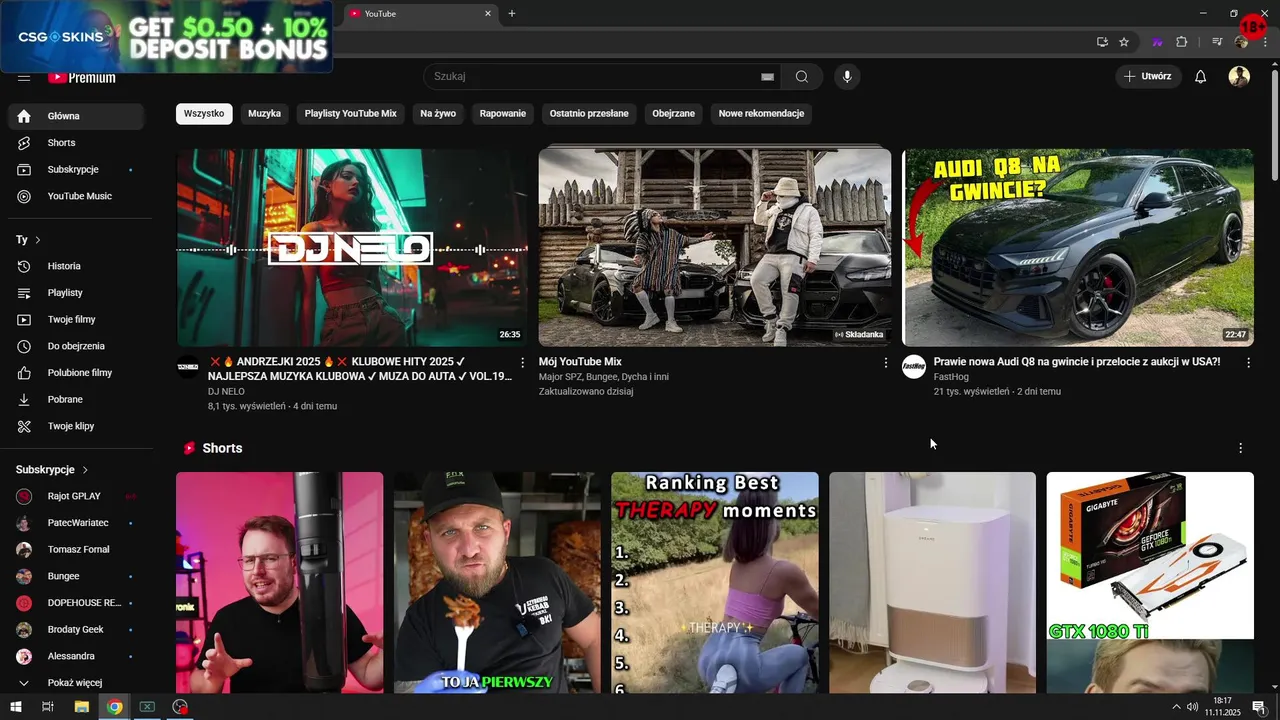Open the Audi Q8 na gwincie thumbnail

[x=1078, y=248]
